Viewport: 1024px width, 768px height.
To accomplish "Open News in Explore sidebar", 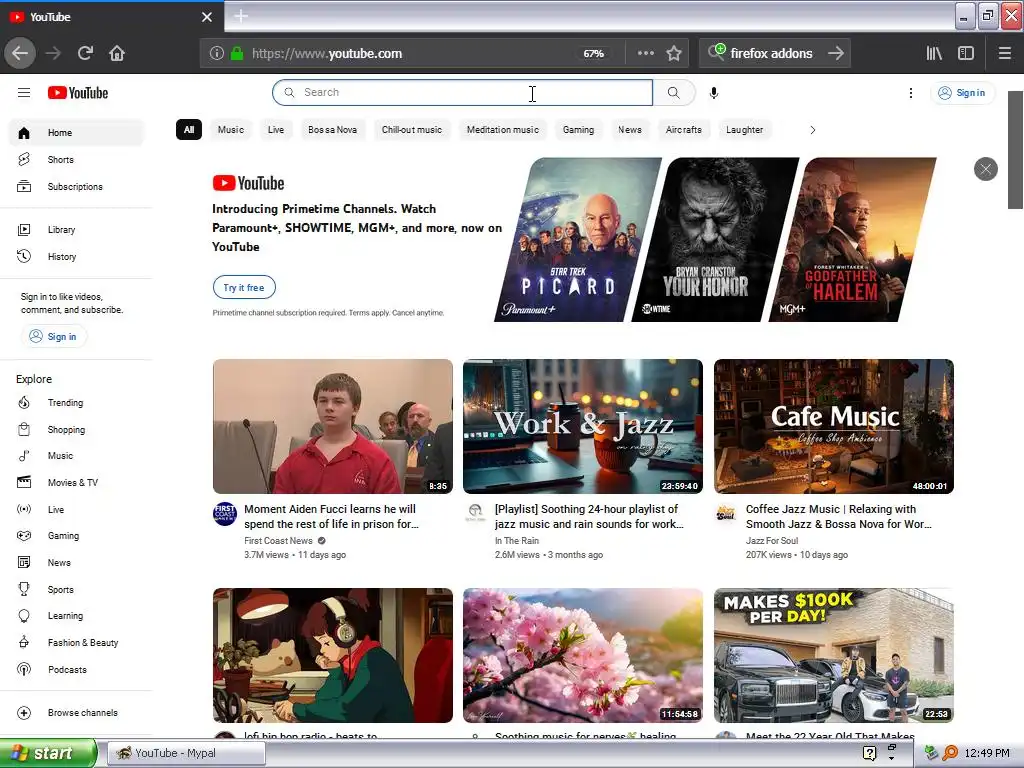I will coord(76,562).
